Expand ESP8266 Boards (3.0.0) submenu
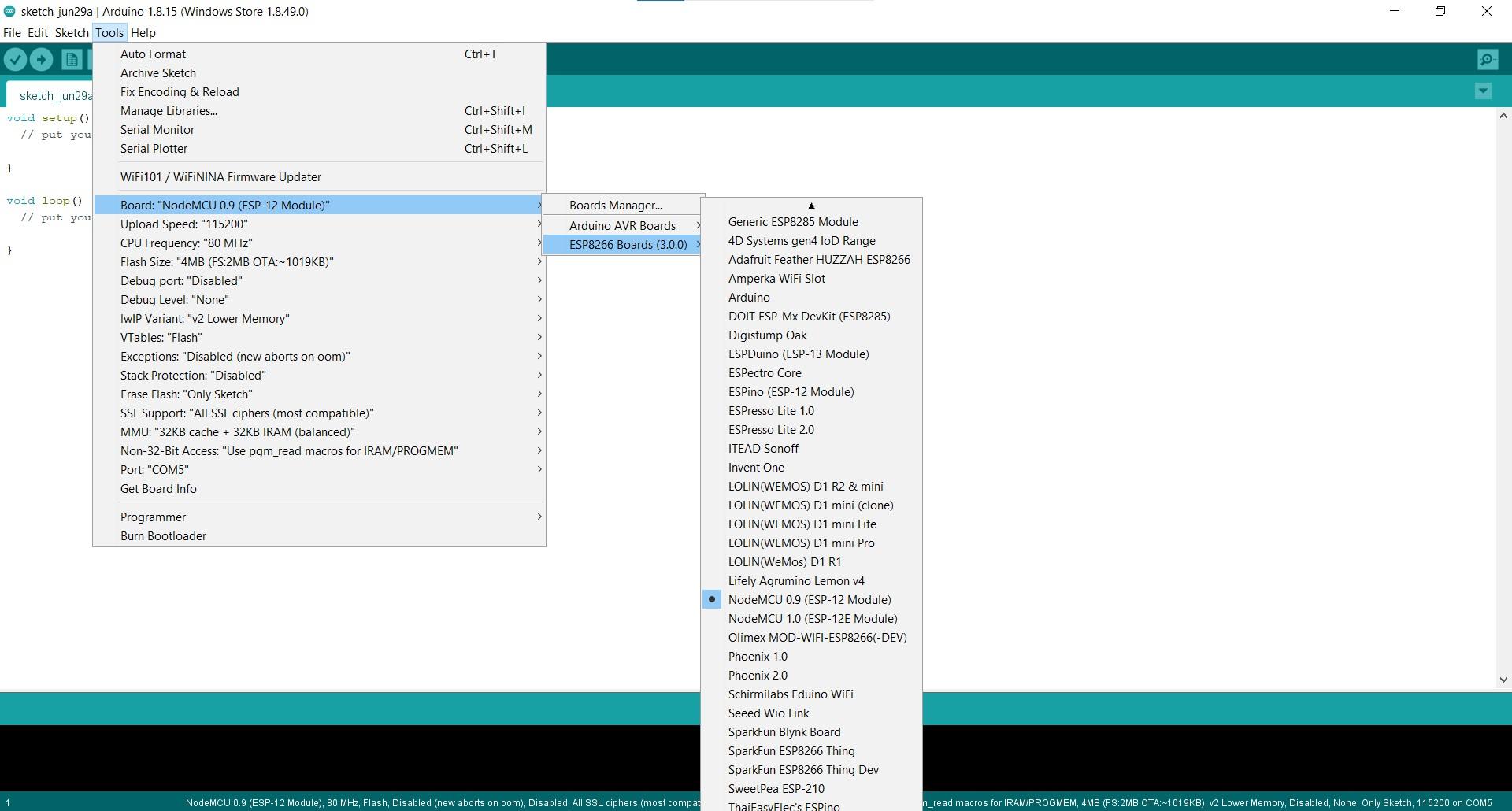The image size is (1512, 811). (623, 245)
